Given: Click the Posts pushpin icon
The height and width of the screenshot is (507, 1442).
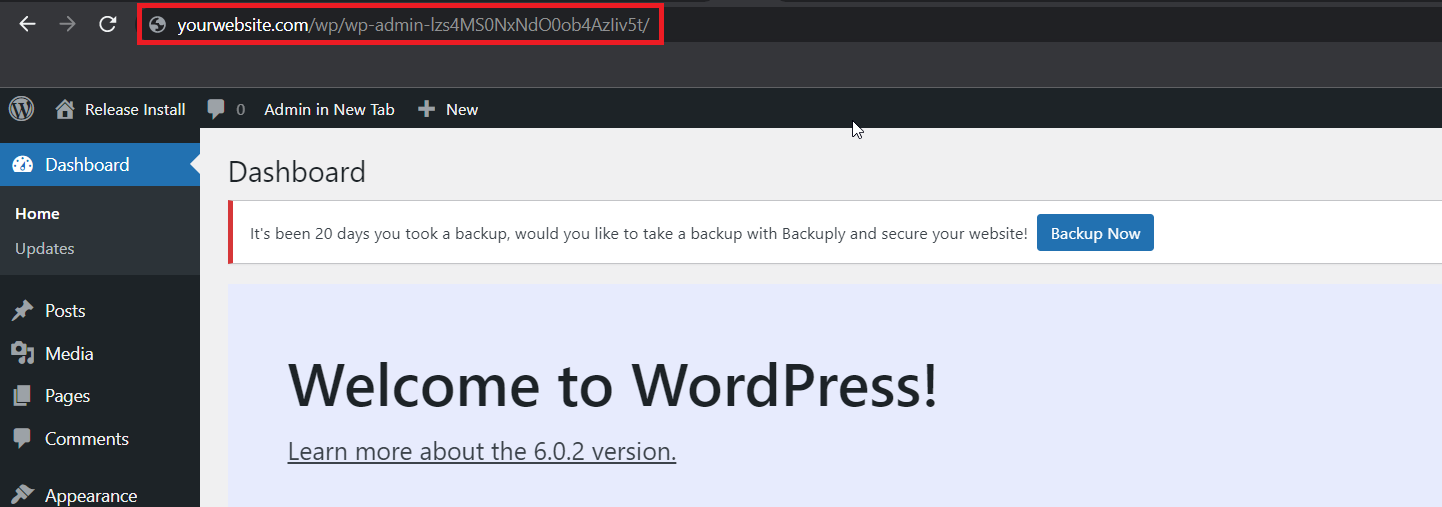Looking at the screenshot, I should tap(23, 311).
